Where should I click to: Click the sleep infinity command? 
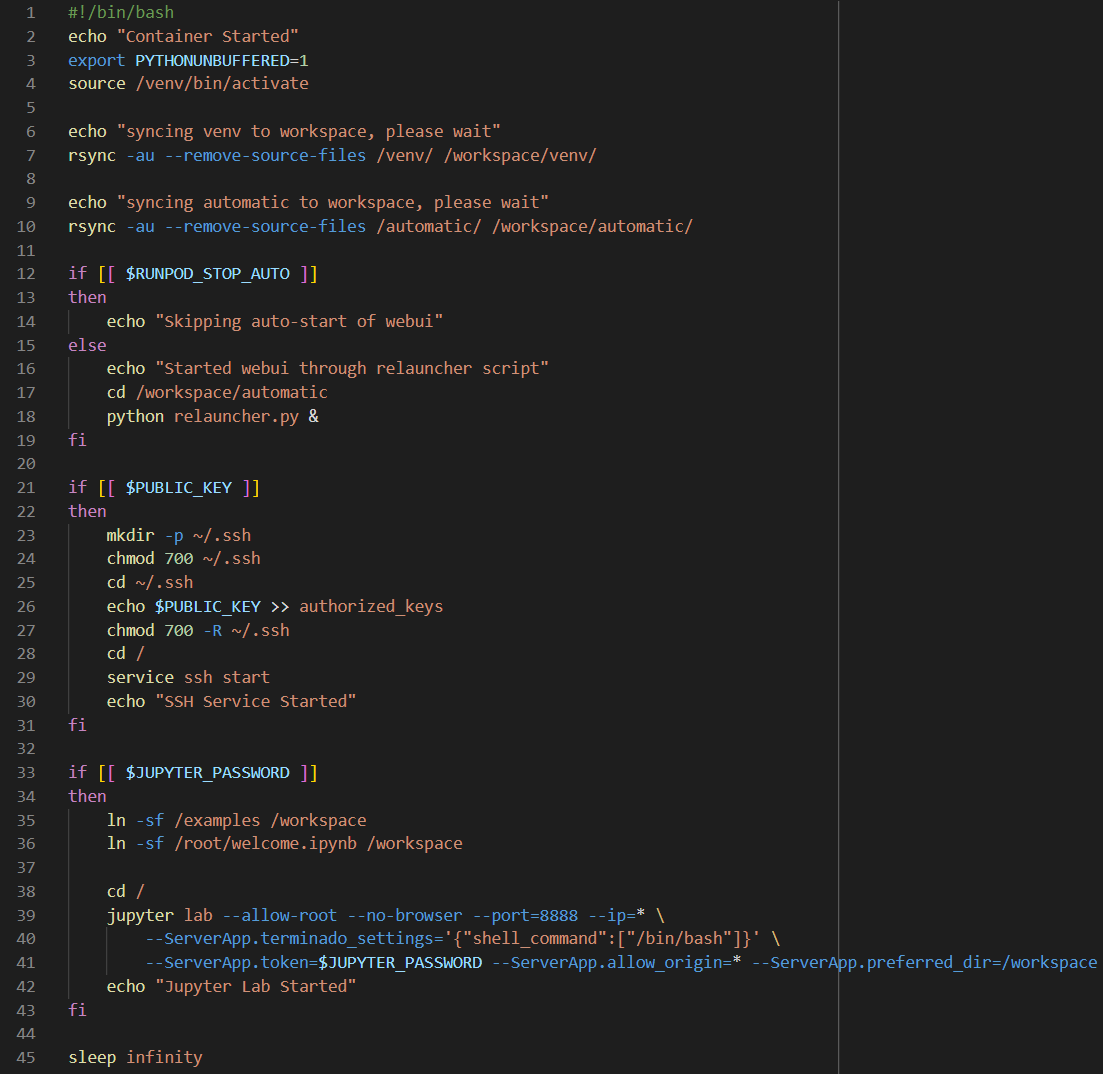[135, 1057]
